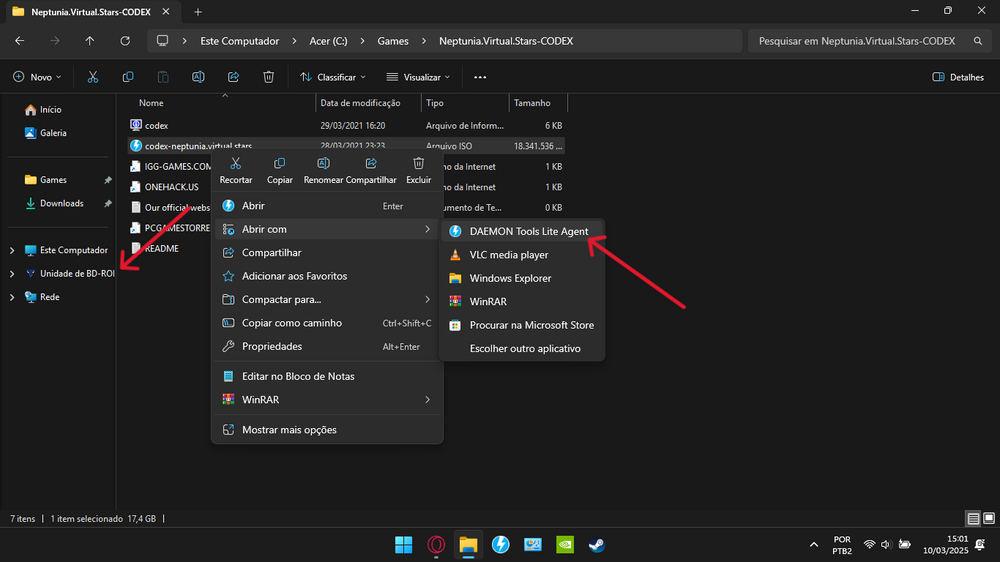This screenshot has height=562, width=1000.
Task: Open the Visualizar view dropdown
Action: coord(418,77)
